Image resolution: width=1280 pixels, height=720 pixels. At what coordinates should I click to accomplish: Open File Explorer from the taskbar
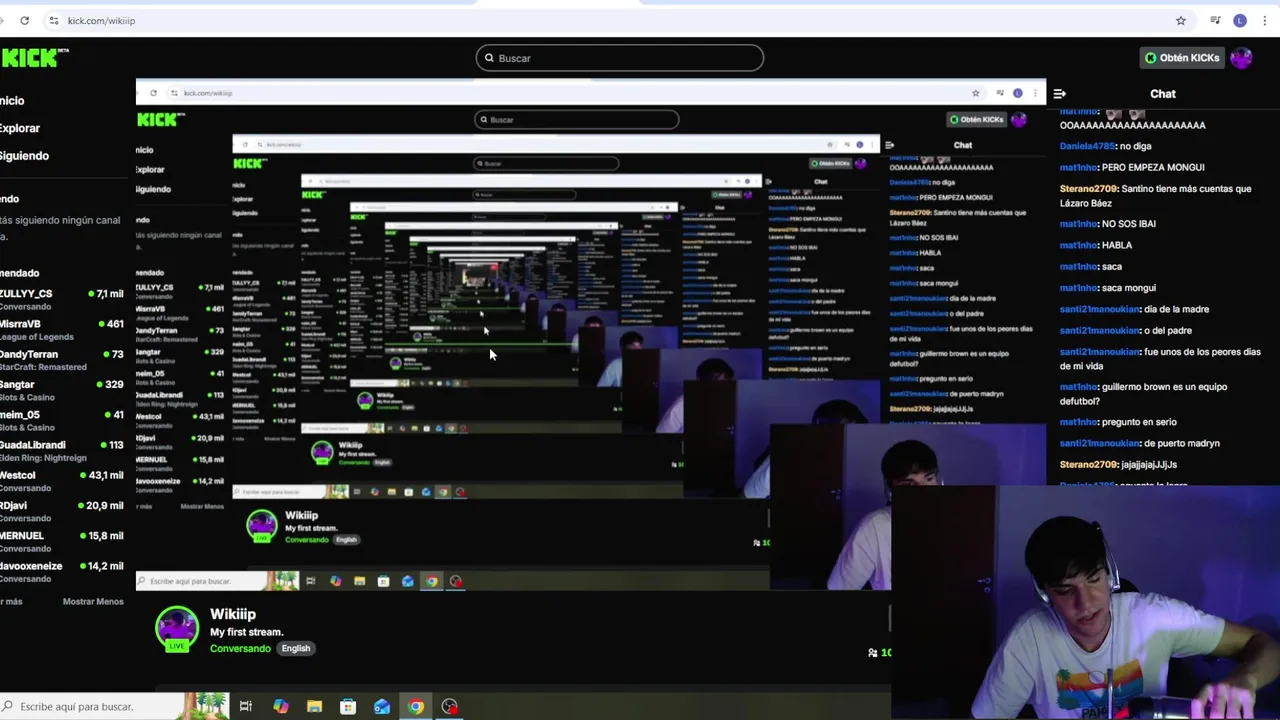tap(314, 707)
